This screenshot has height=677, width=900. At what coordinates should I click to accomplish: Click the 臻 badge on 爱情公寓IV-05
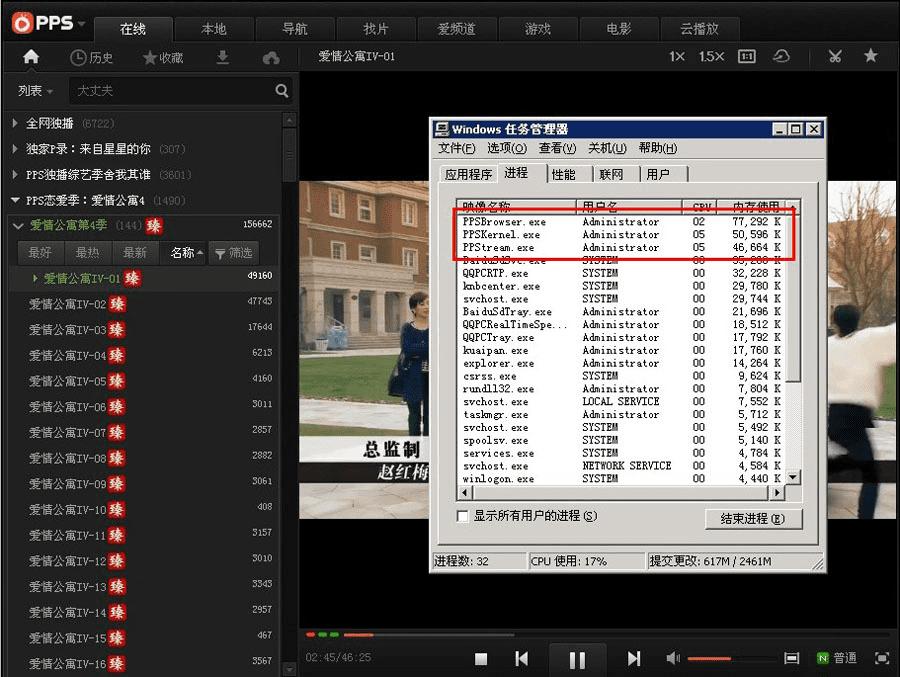pos(117,381)
